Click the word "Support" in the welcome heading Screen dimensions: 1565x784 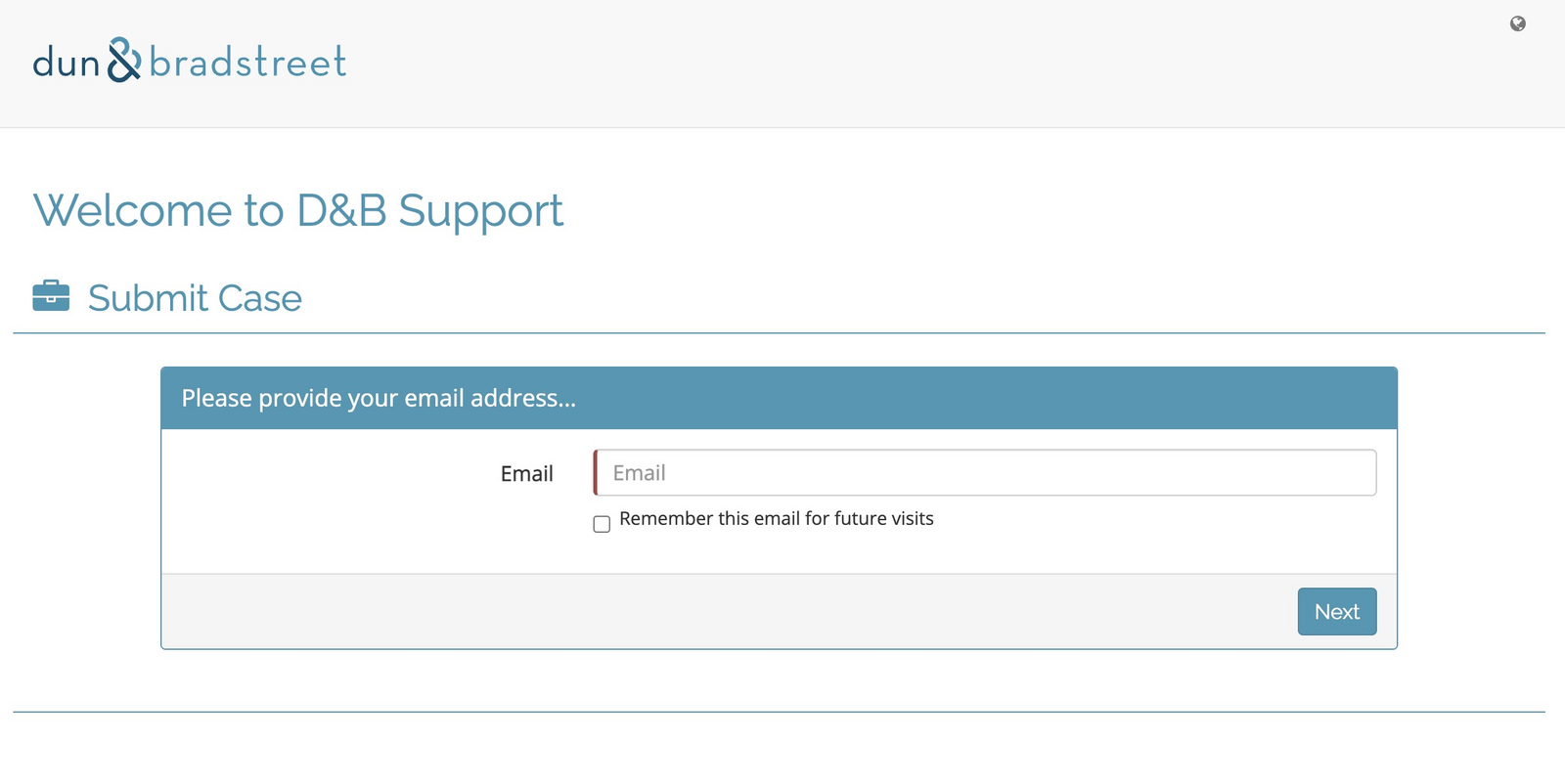click(x=480, y=211)
